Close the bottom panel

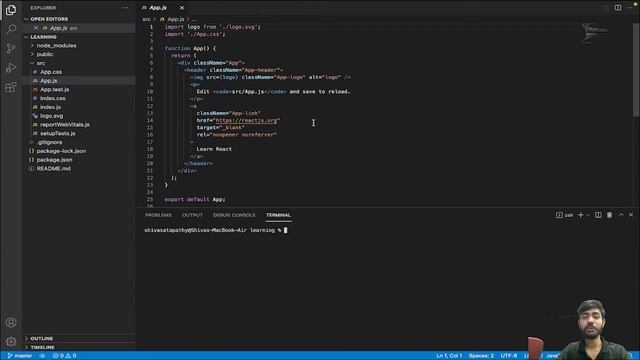(x=631, y=215)
